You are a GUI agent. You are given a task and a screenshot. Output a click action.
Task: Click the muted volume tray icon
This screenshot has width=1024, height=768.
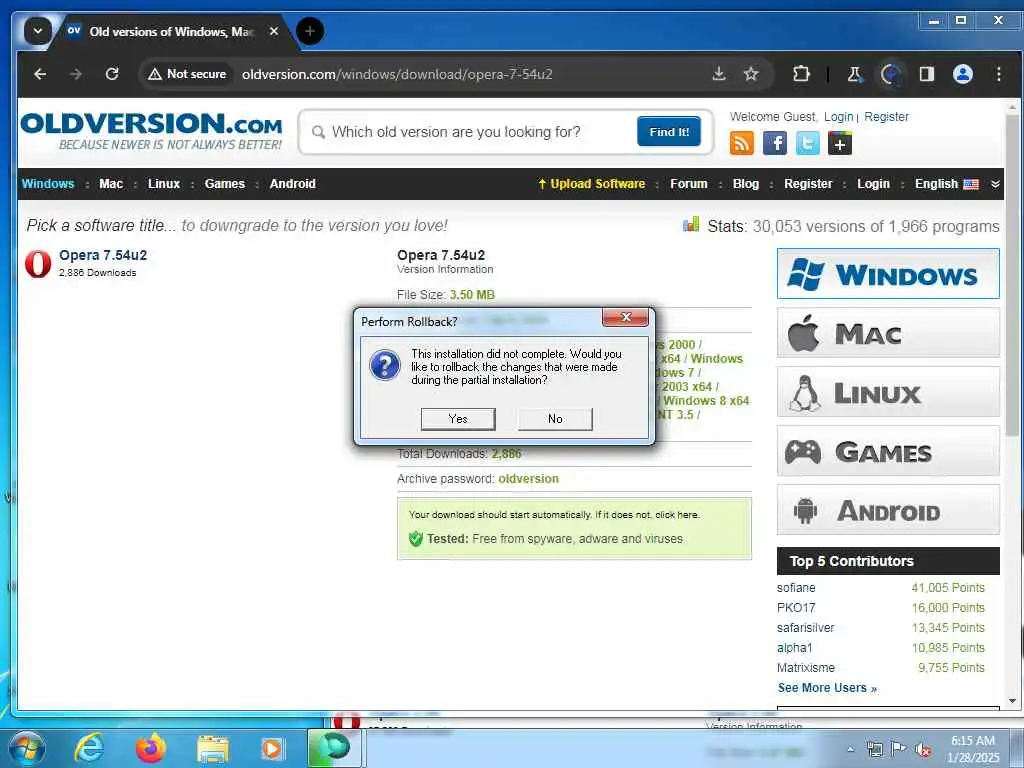pyautogui.click(x=923, y=750)
